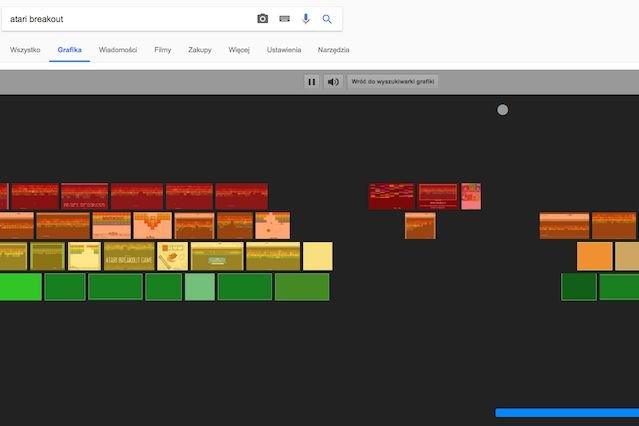The height and width of the screenshot is (426, 639).
Task: Click the light green brick in green row
Action: tap(199, 287)
